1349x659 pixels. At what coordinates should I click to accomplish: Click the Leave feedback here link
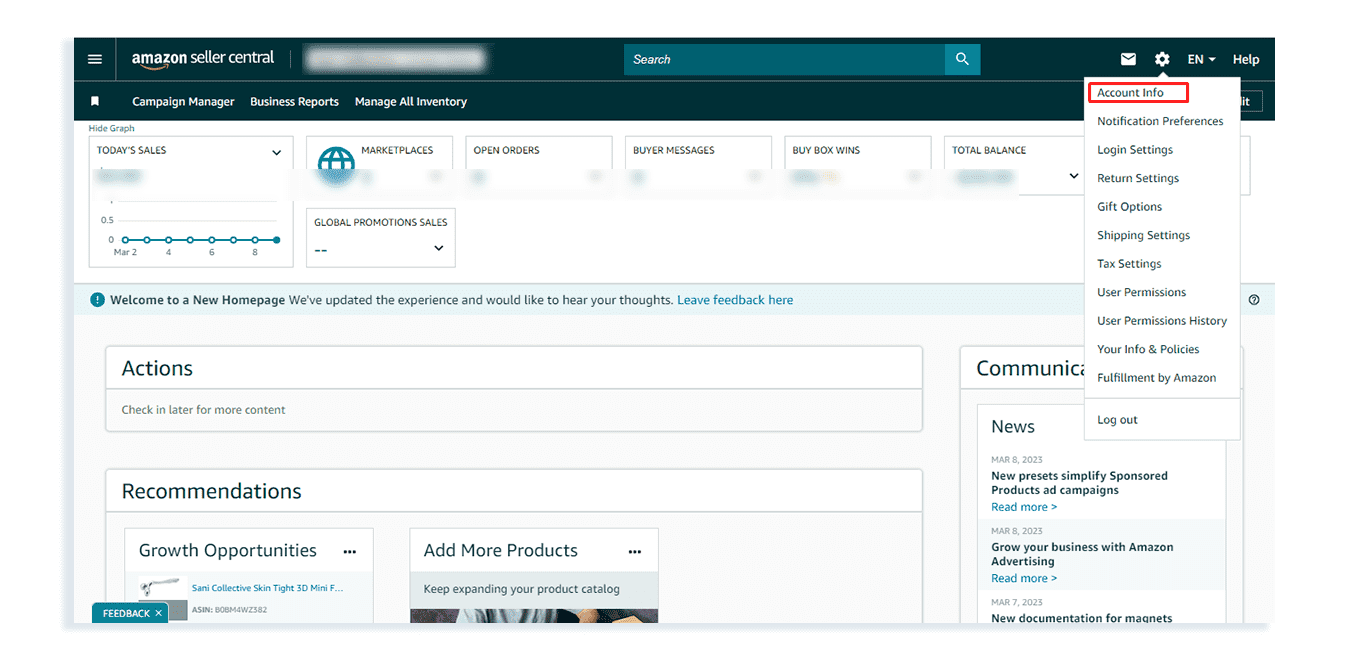tap(735, 299)
